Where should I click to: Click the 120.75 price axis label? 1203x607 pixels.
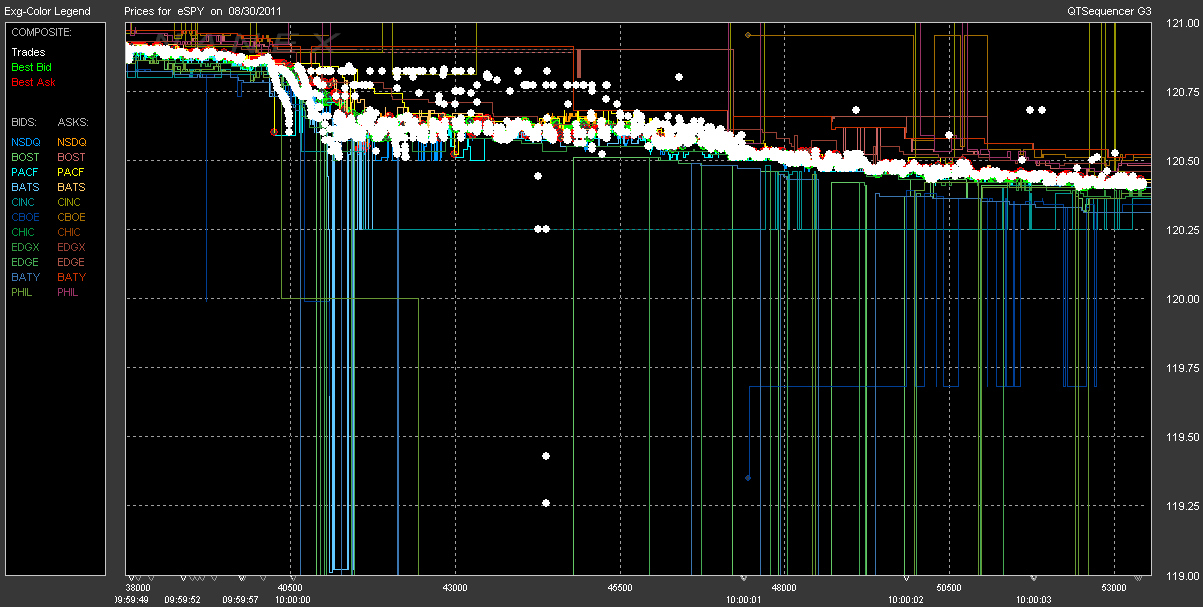[1182, 92]
